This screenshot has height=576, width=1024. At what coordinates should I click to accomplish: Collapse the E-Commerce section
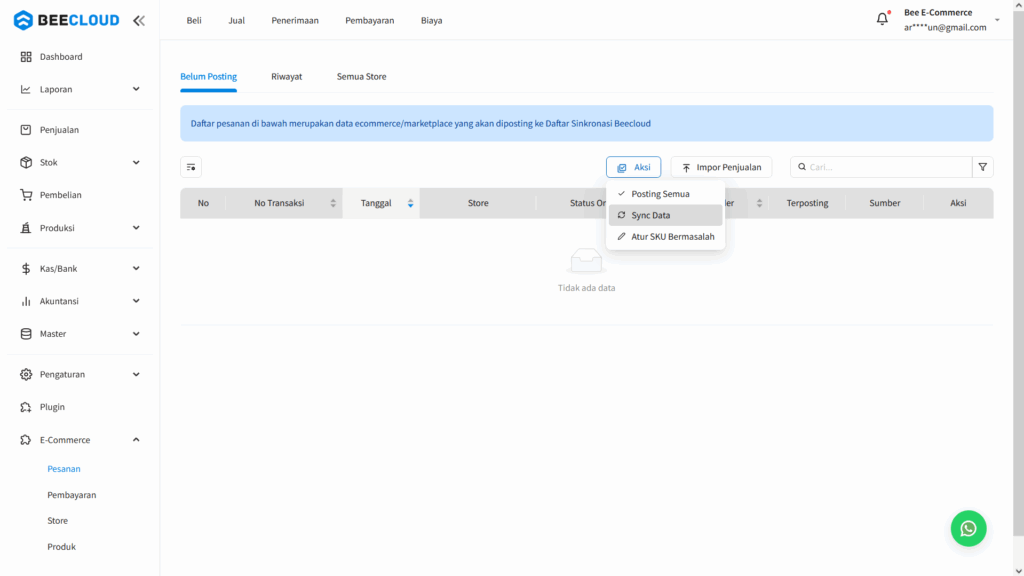tap(137, 439)
